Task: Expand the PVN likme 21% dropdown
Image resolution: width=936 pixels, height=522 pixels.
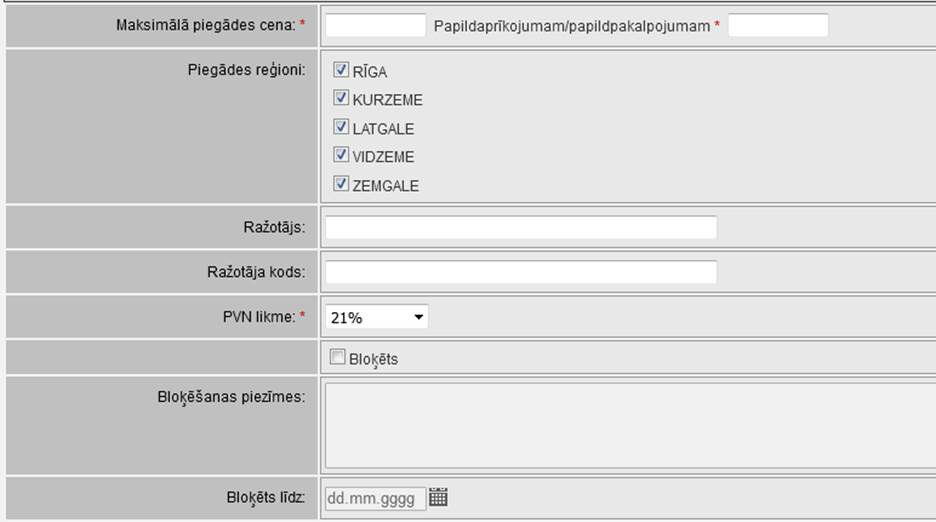Action: (x=377, y=317)
